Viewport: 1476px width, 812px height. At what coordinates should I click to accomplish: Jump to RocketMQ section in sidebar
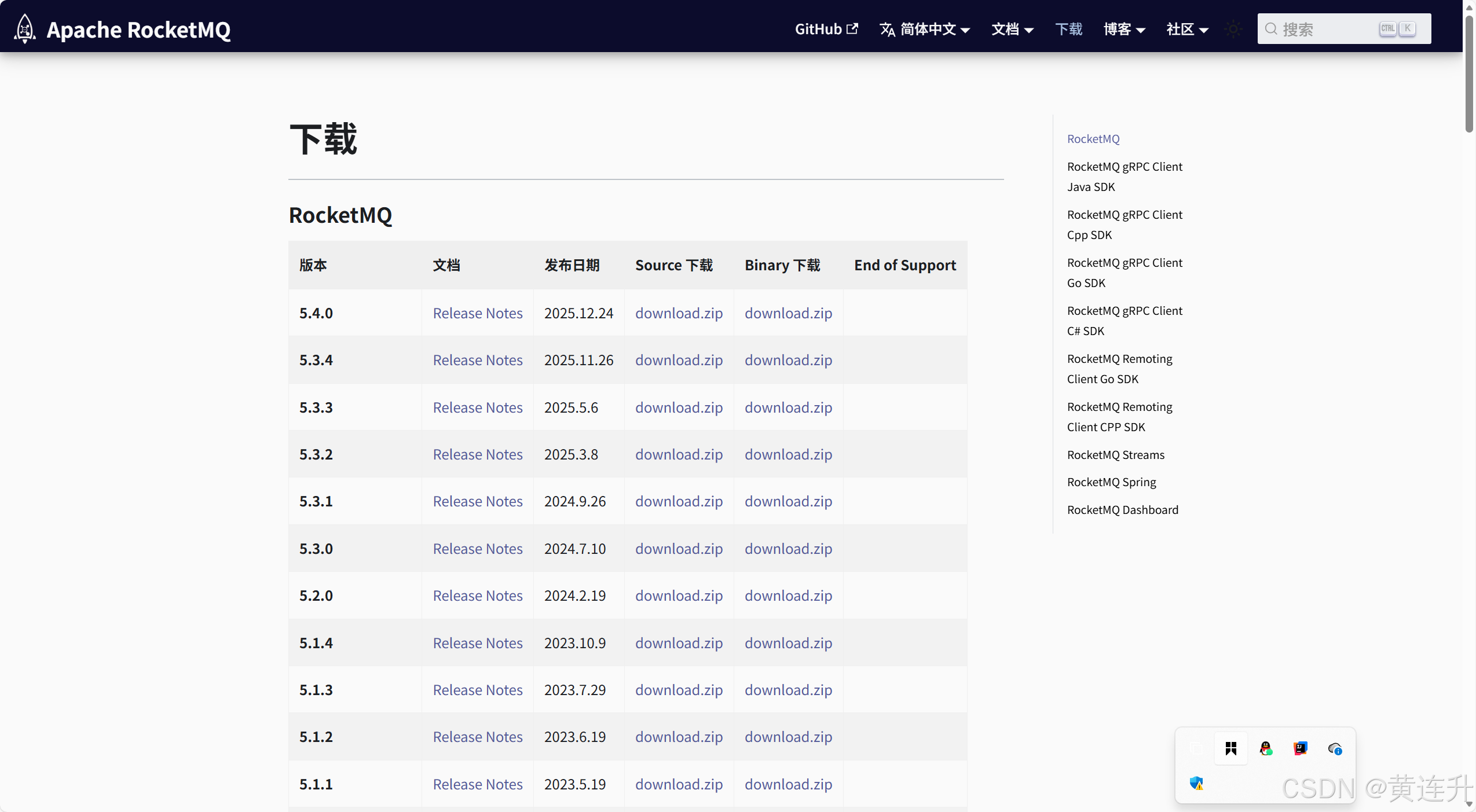coord(1093,139)
